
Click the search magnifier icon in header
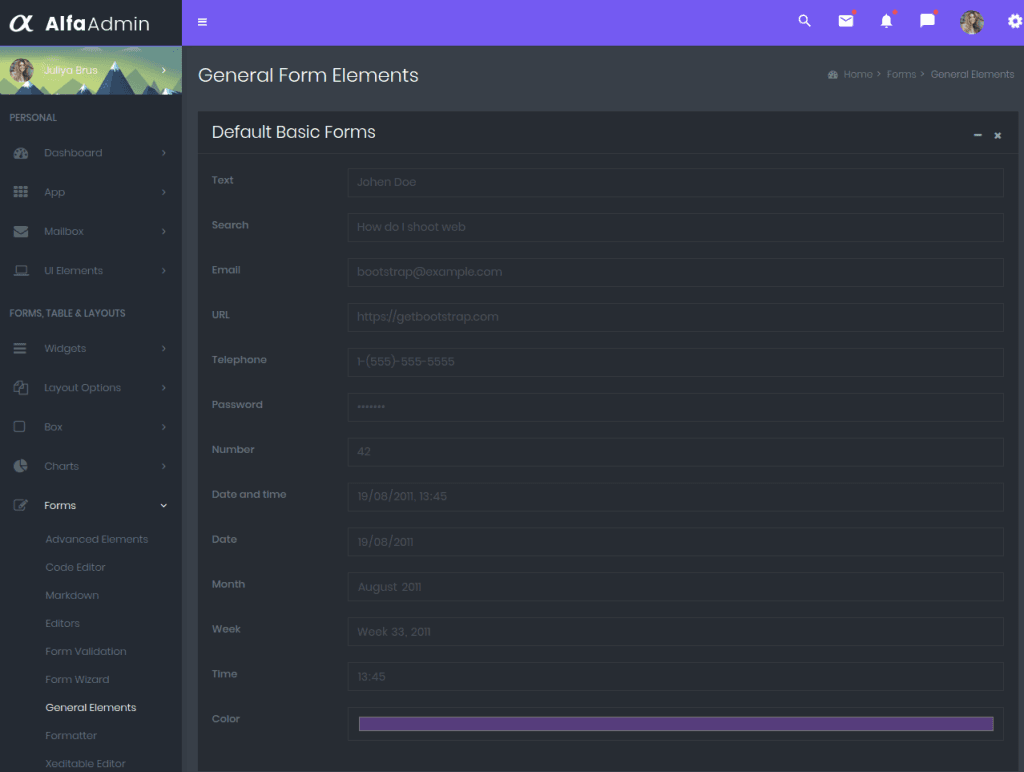pos(804,21)
